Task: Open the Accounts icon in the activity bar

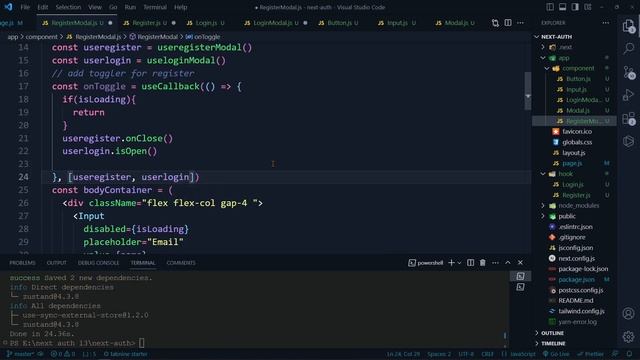Action: pyautogui.click(x=629, y=313)
